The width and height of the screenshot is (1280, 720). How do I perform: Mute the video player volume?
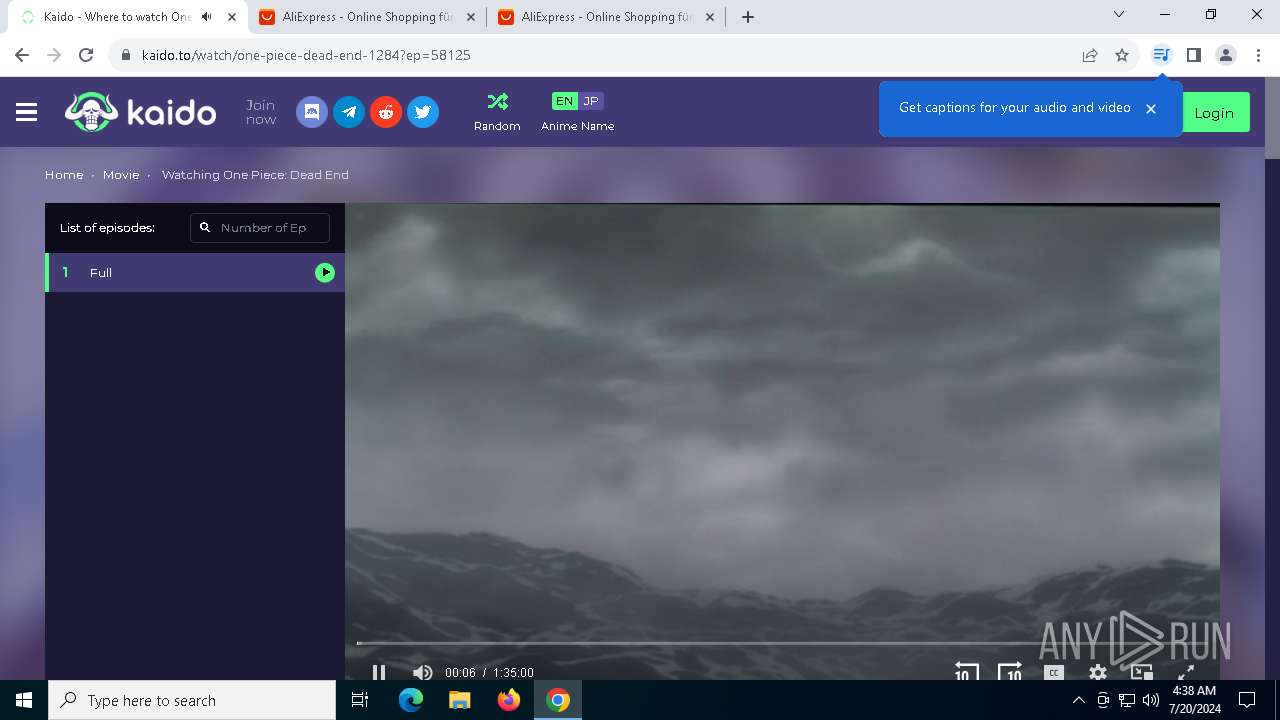[x=423, y=673]
